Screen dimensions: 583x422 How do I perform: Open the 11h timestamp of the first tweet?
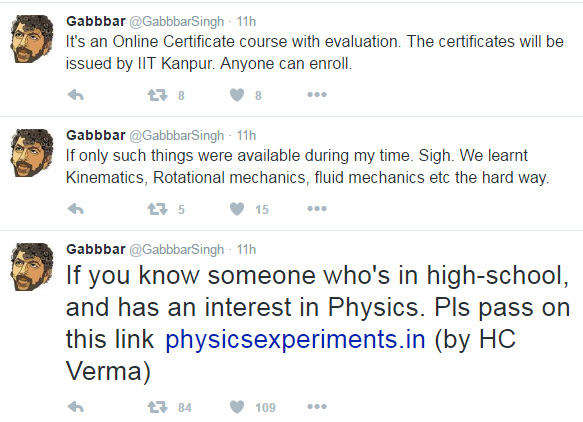[247, 22]
